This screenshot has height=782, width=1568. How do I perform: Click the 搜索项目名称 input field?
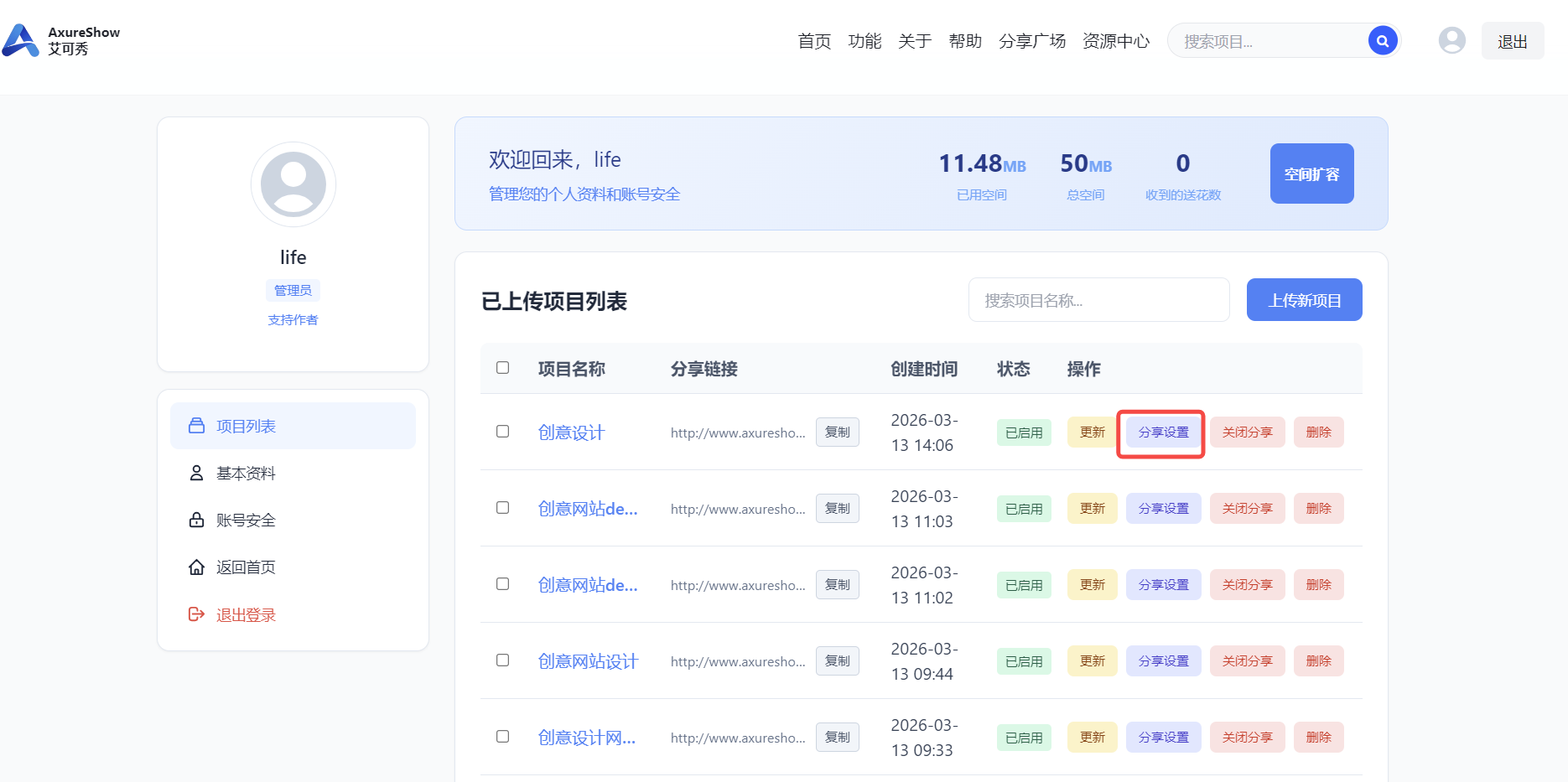[1098, 300]
